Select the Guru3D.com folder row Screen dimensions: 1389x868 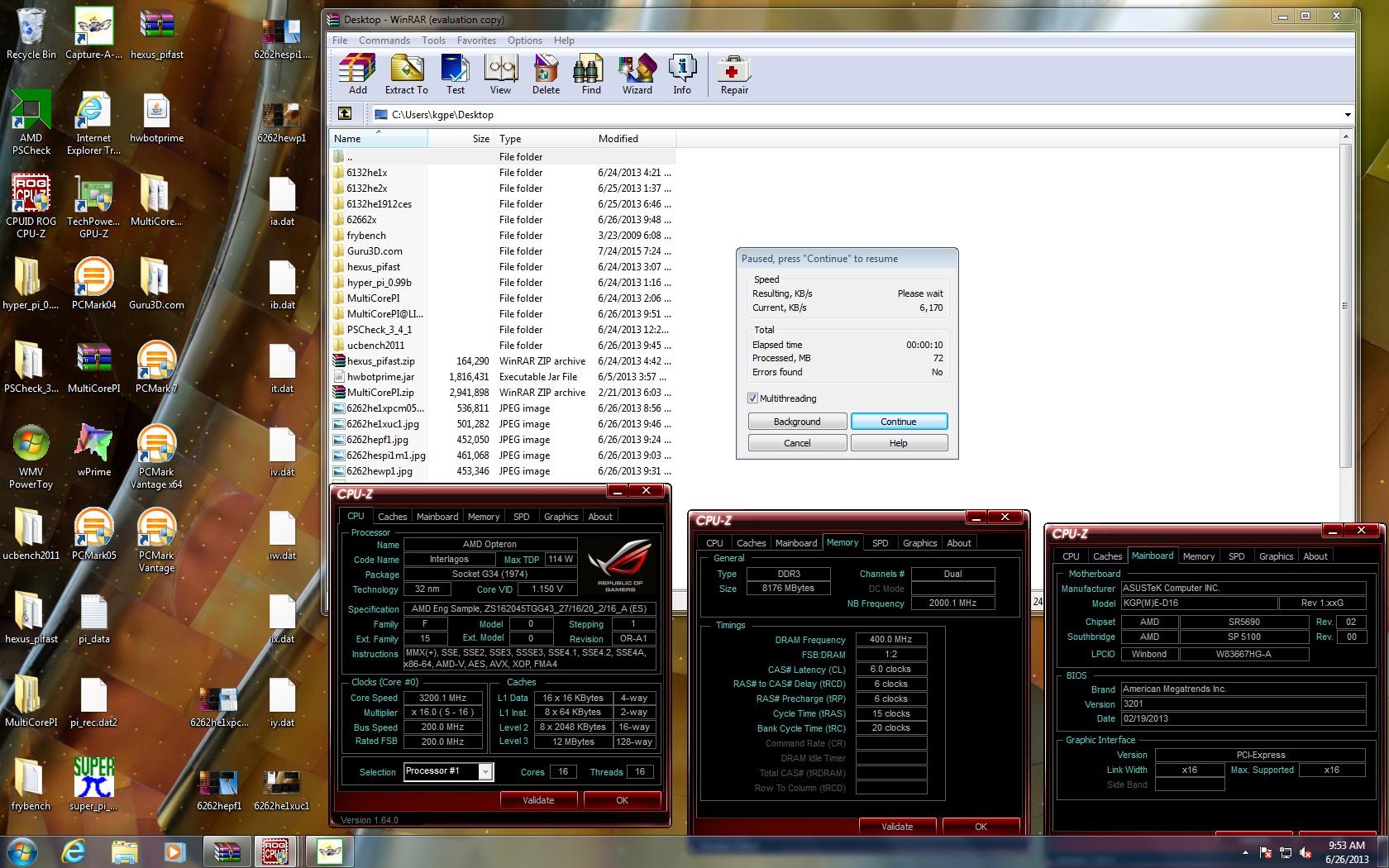(x=503, y=251)
